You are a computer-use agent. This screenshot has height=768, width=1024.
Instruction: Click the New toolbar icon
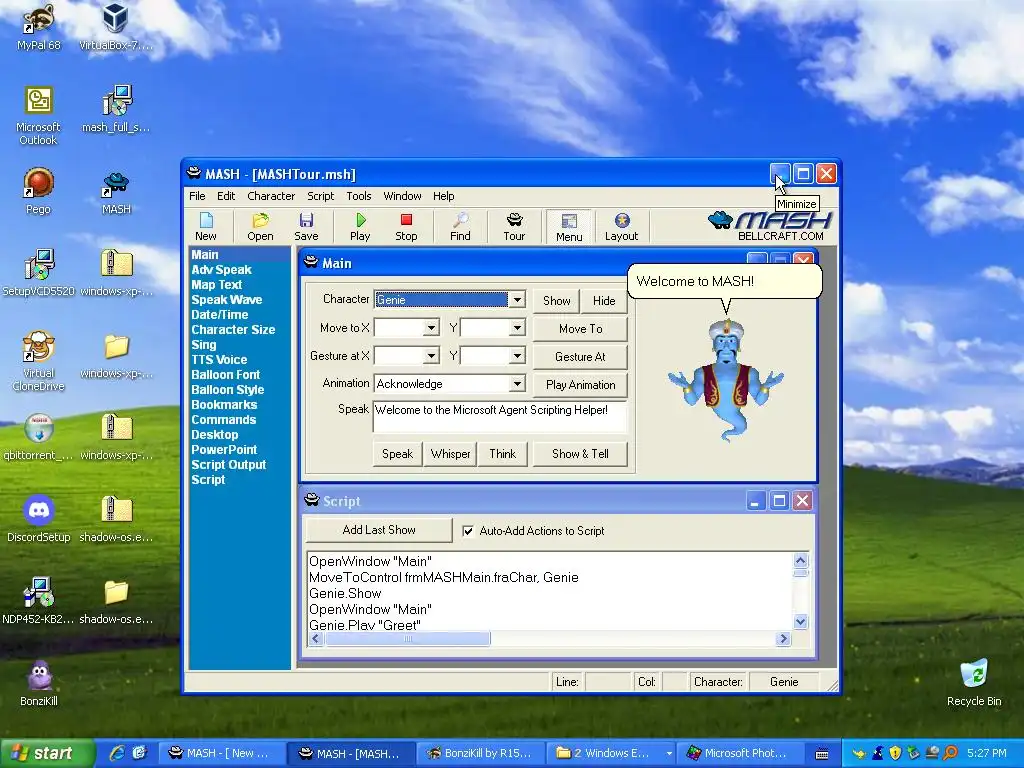[x=206, y=227]
